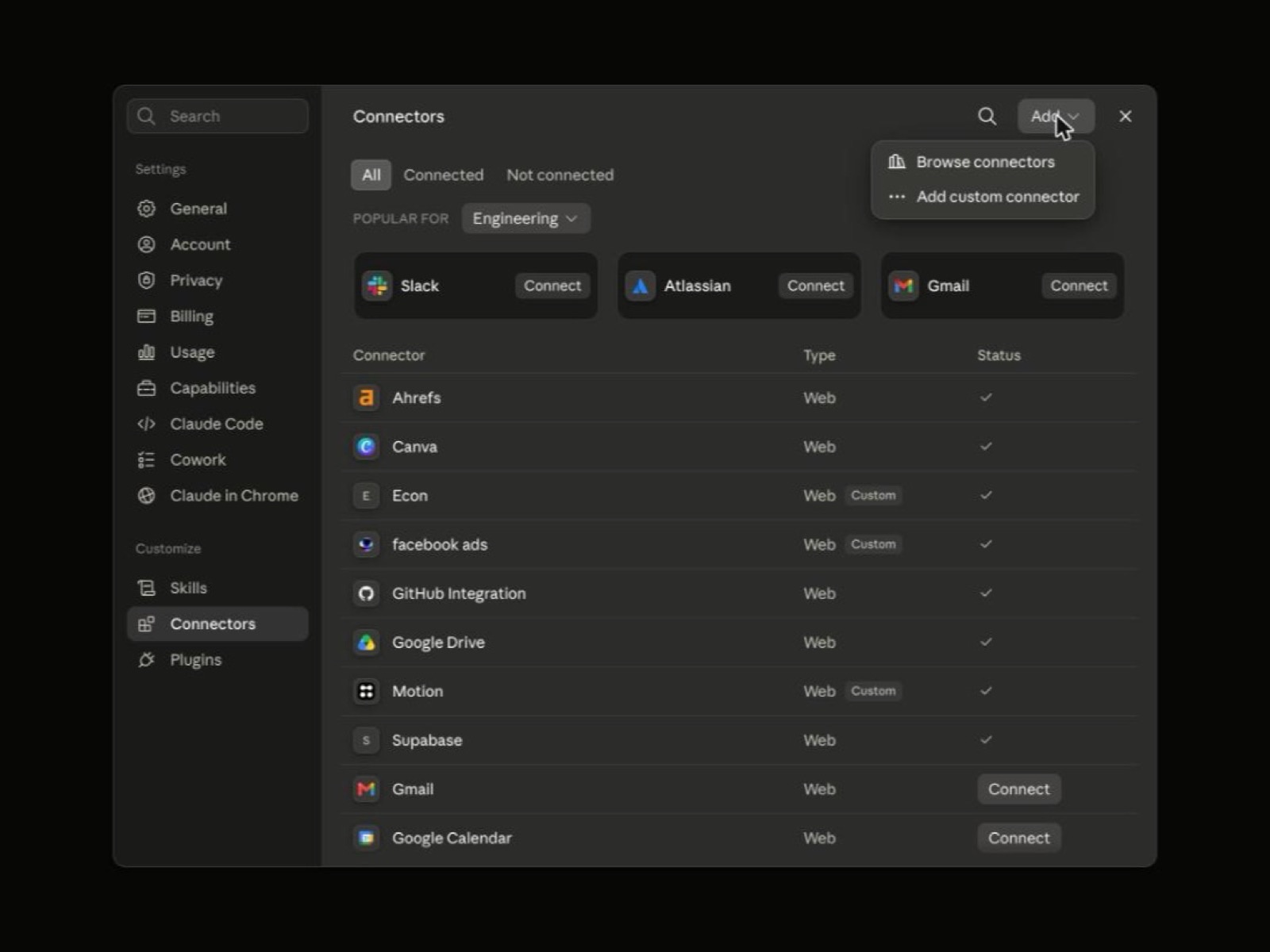Open the Add dropdown button
The height and width of the screenshot is (952, 1270).
click(1056, 117)
